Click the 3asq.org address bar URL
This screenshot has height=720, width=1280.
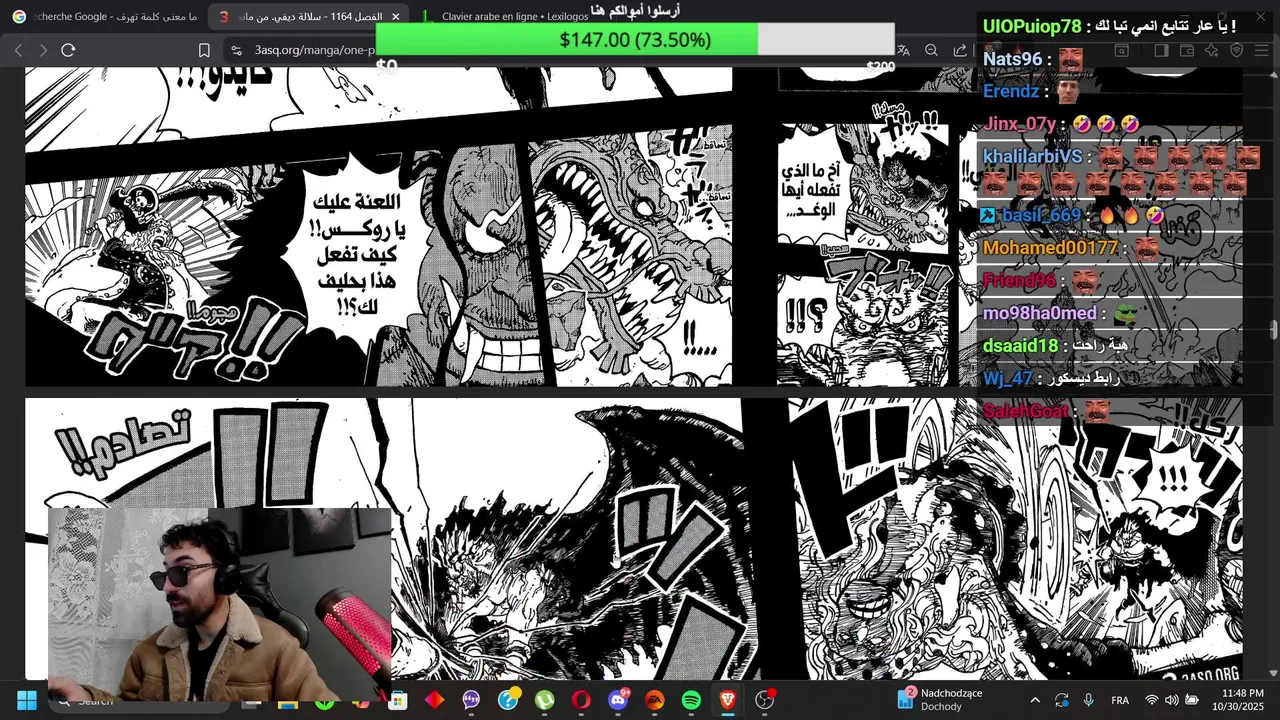coord(316,50)
